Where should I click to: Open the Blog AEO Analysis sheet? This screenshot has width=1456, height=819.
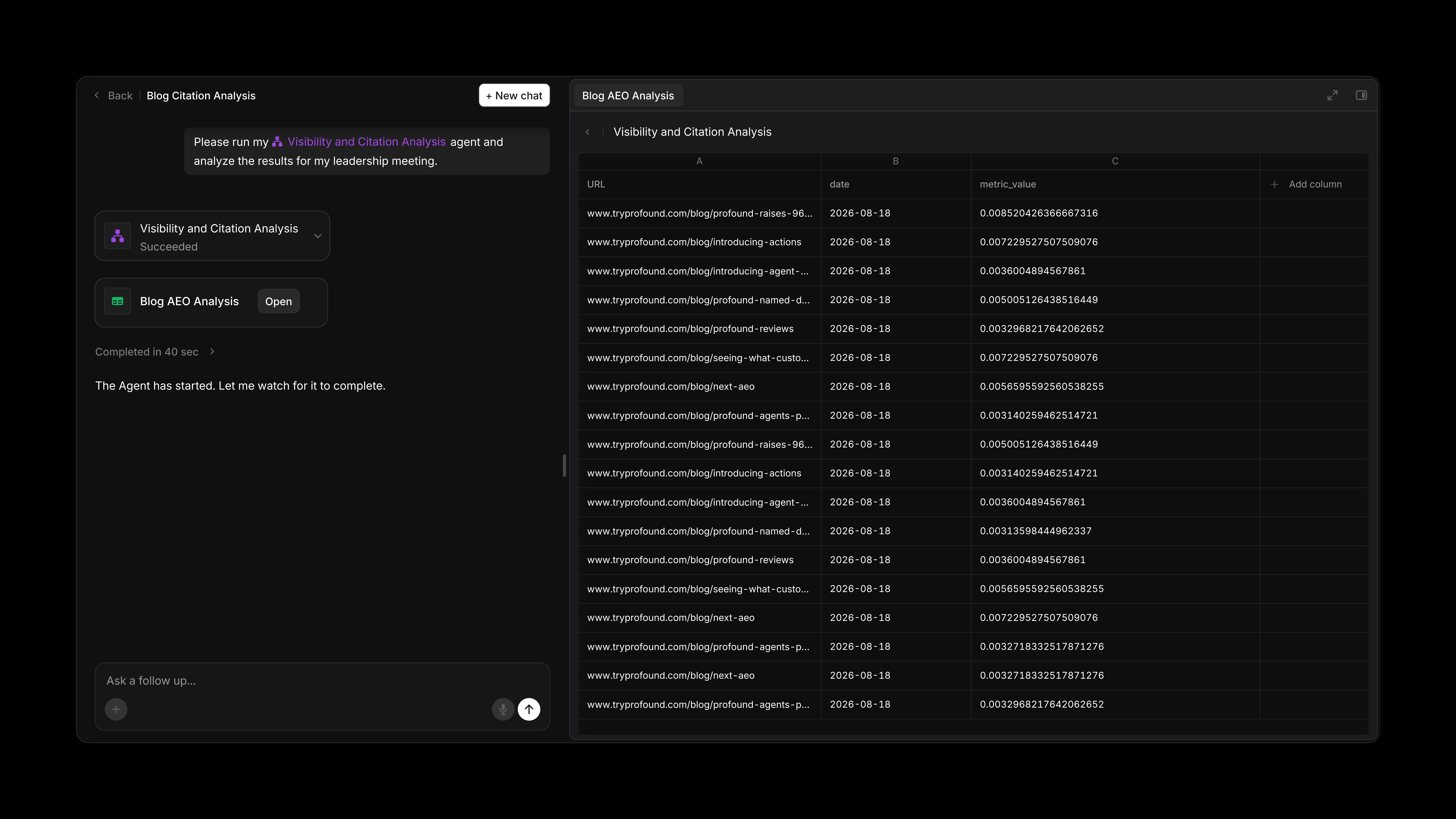279,301
